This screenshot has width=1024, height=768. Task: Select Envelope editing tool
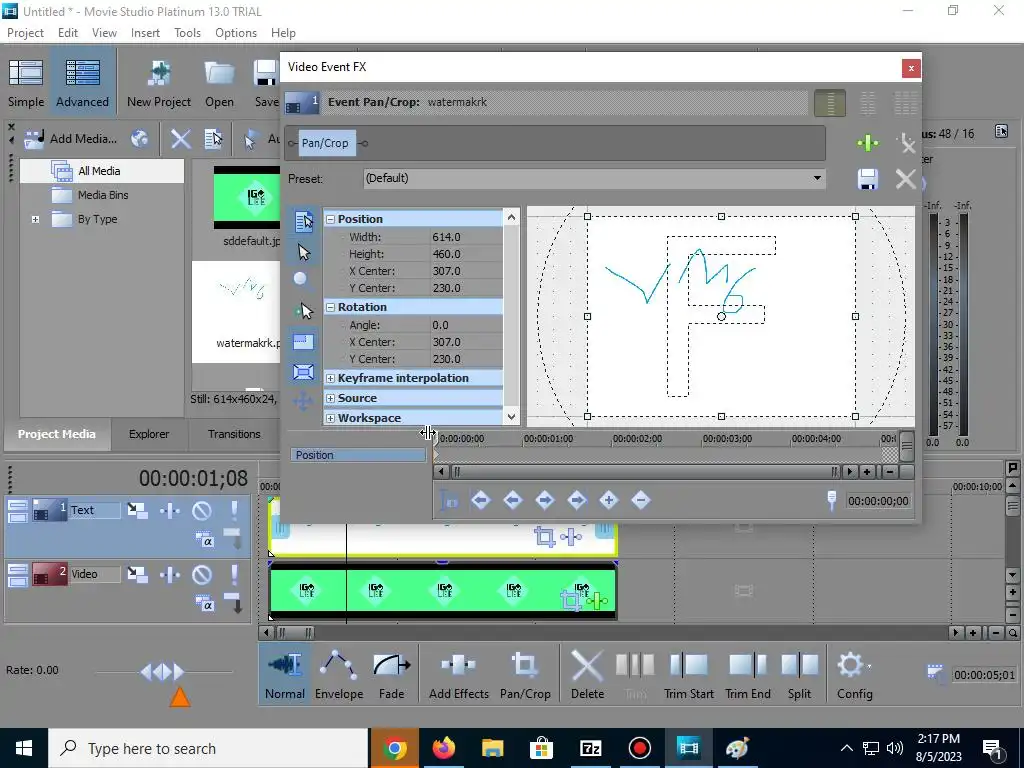(339, 675)
